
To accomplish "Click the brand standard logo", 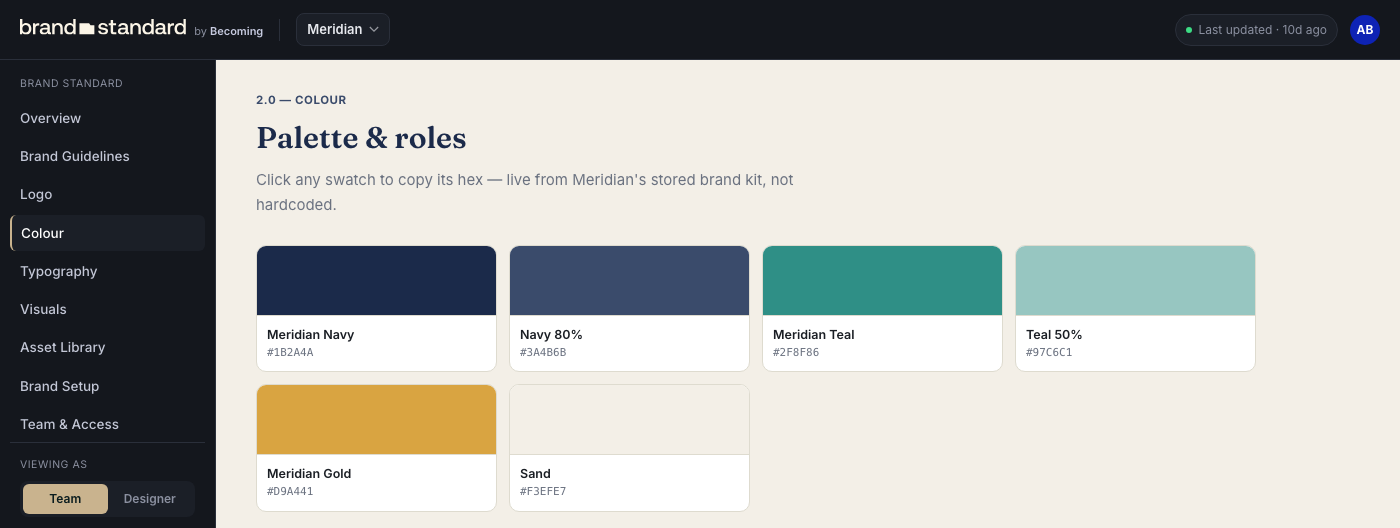I will tap(103, 28).
